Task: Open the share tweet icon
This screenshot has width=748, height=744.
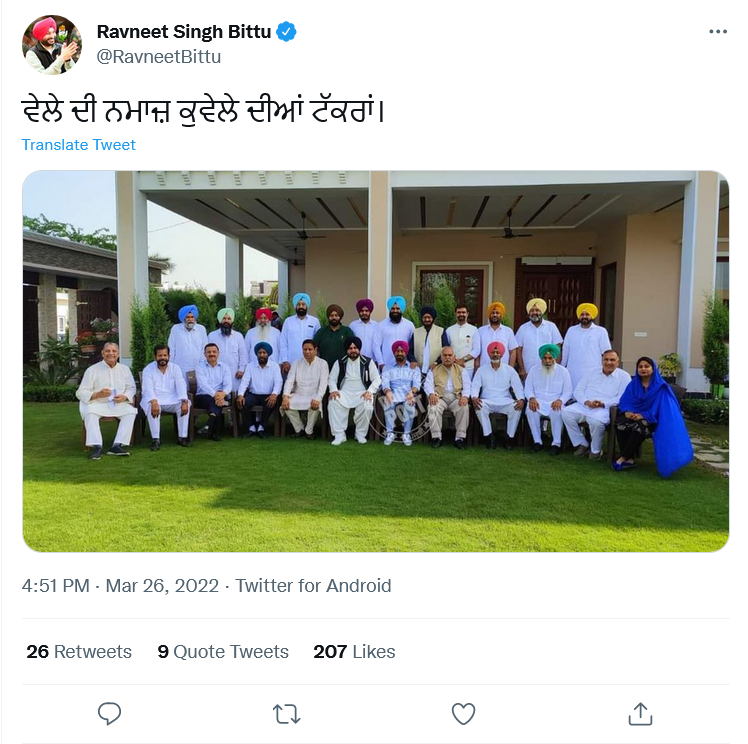Action: pyautogui.click(x=640, y=714)
